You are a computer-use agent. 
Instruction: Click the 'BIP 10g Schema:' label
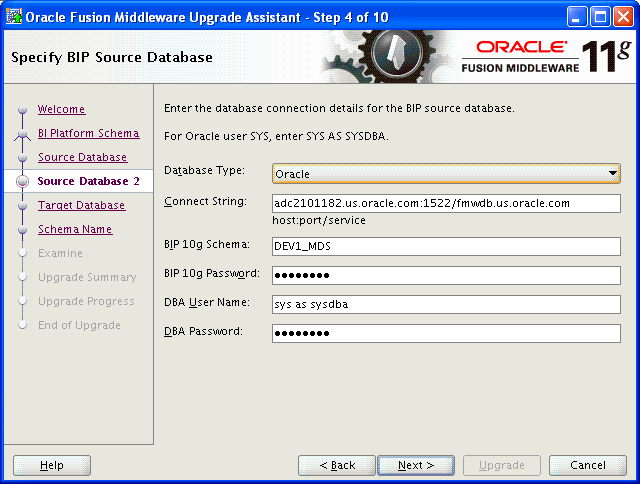[x=207, y=244]
